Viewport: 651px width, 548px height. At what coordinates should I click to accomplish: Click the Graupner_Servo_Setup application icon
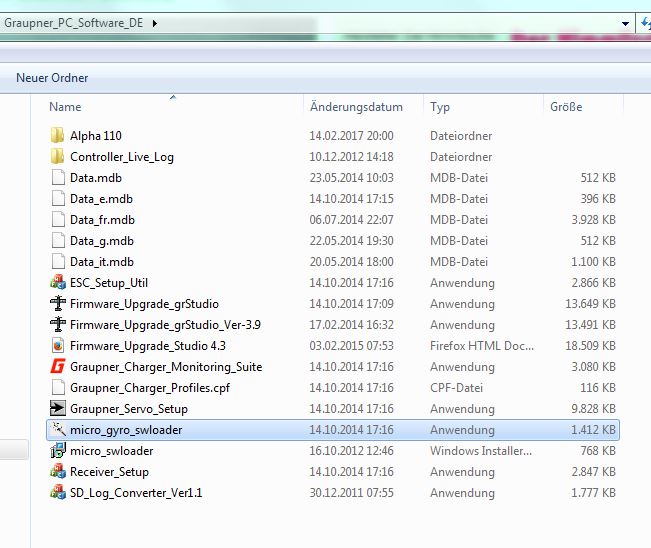coord(57,409)
